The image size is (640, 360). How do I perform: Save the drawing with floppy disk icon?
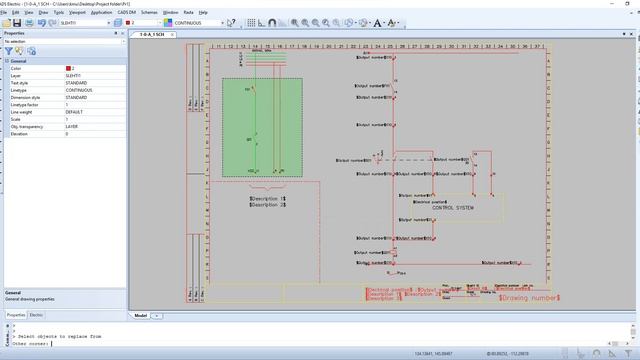click(17, 23)
